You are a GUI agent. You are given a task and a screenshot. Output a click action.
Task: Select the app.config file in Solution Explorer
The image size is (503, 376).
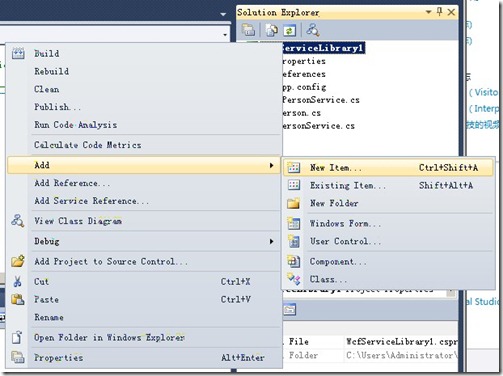(x=304, y=87)
